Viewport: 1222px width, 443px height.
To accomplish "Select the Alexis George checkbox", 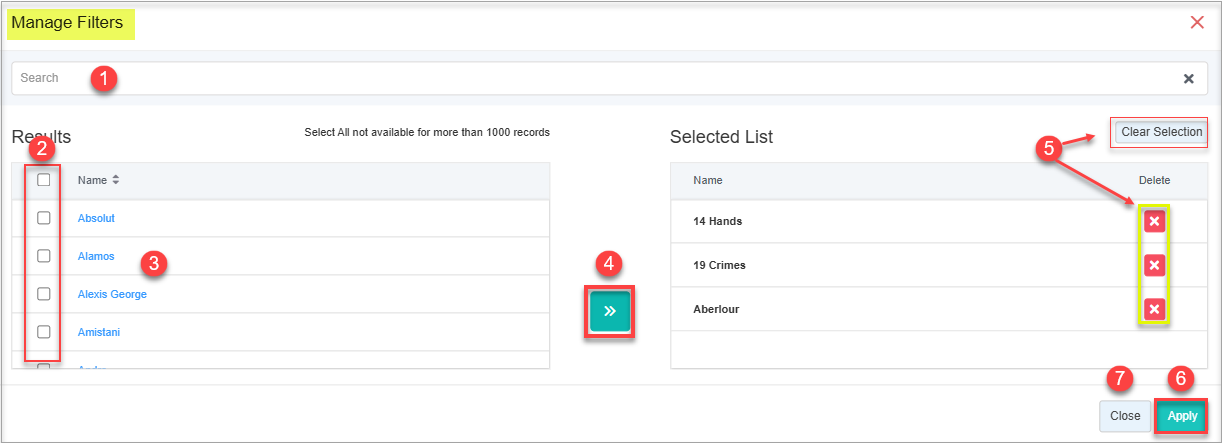I will point(44,294).
